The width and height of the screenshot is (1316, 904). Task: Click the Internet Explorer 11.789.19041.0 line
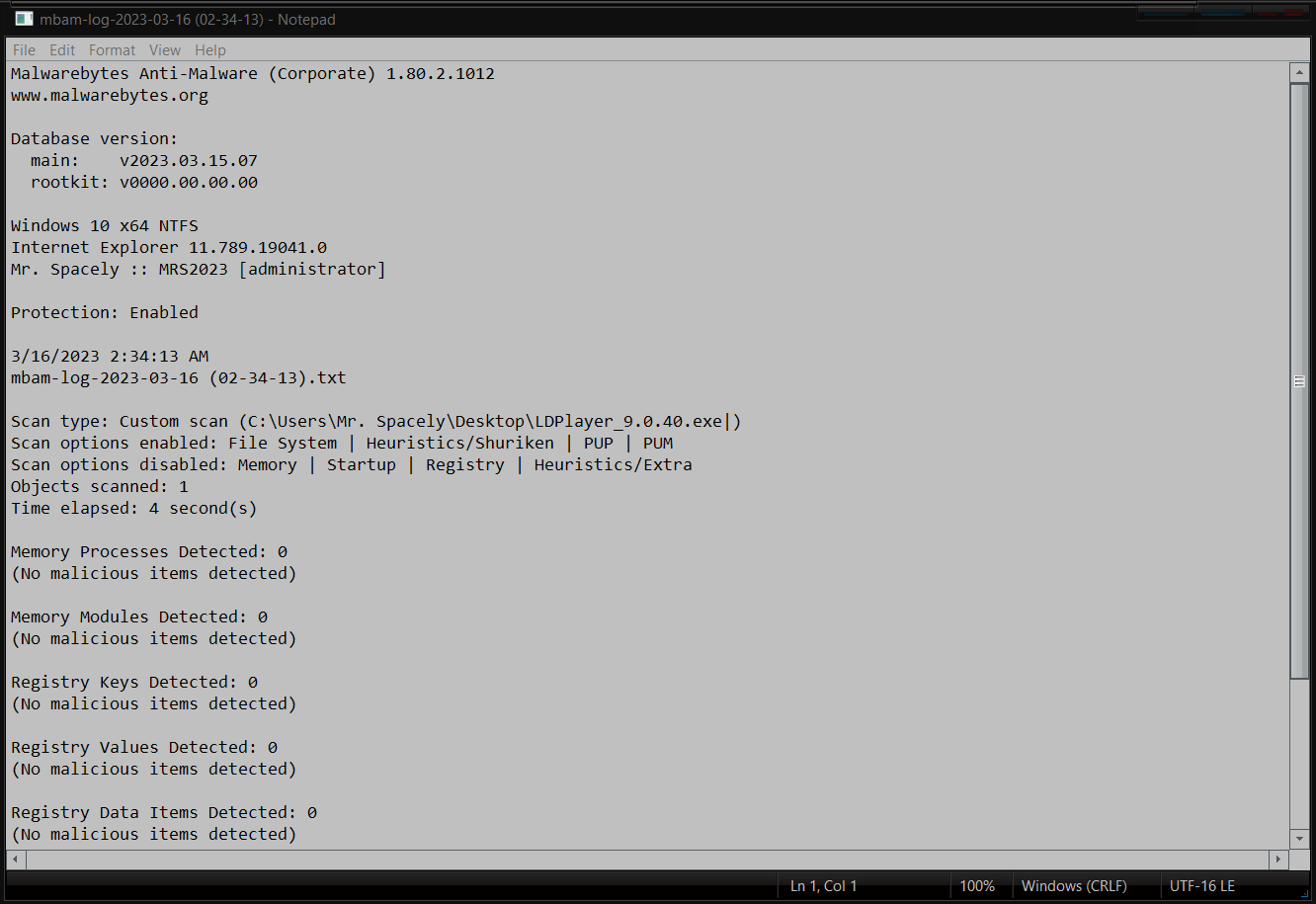point(169,248)
